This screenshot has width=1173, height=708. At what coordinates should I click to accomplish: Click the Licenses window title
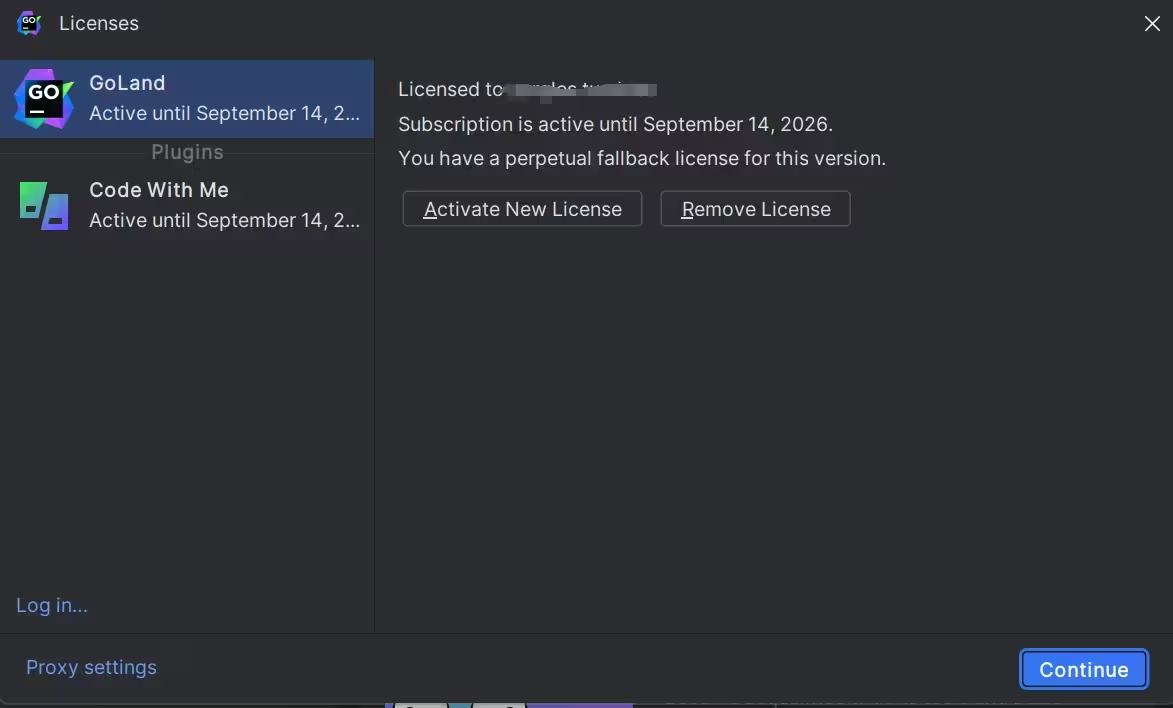99,23
